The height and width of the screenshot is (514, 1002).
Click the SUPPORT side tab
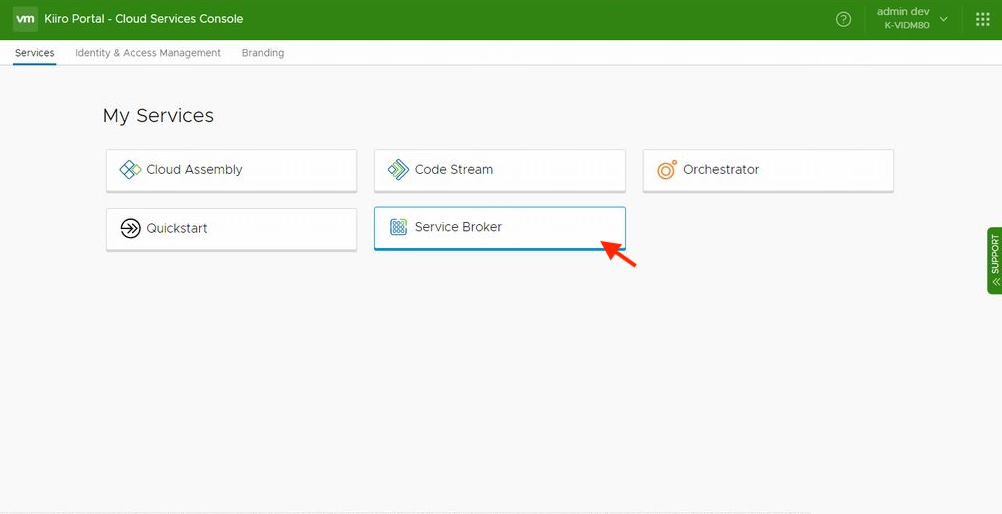pyautogui.click(x=994, y=260)
